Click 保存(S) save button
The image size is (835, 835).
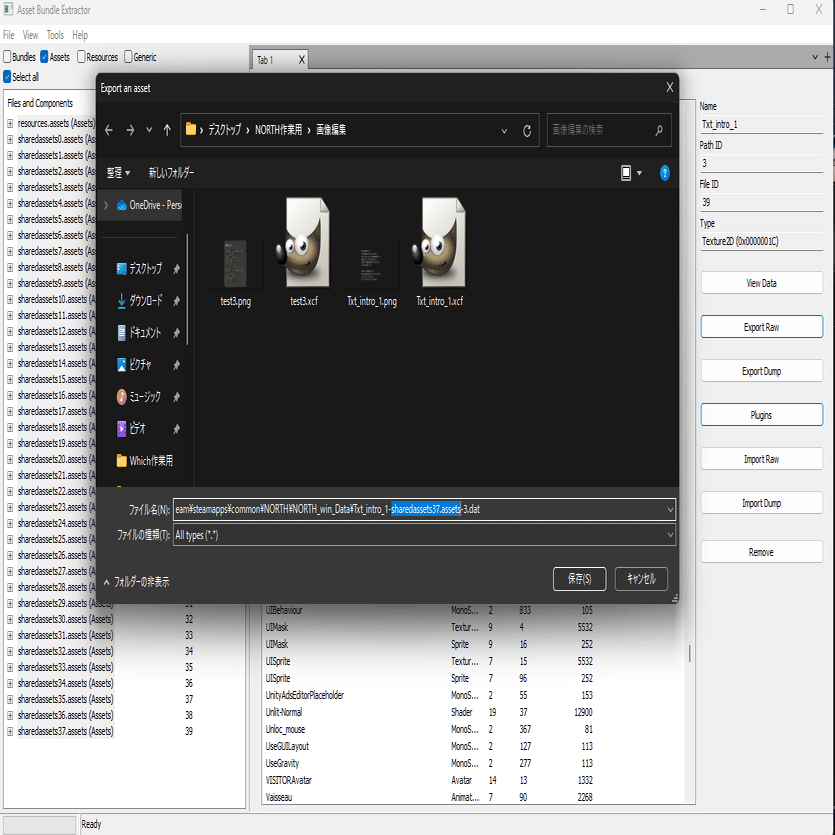(x=579, y=579)
